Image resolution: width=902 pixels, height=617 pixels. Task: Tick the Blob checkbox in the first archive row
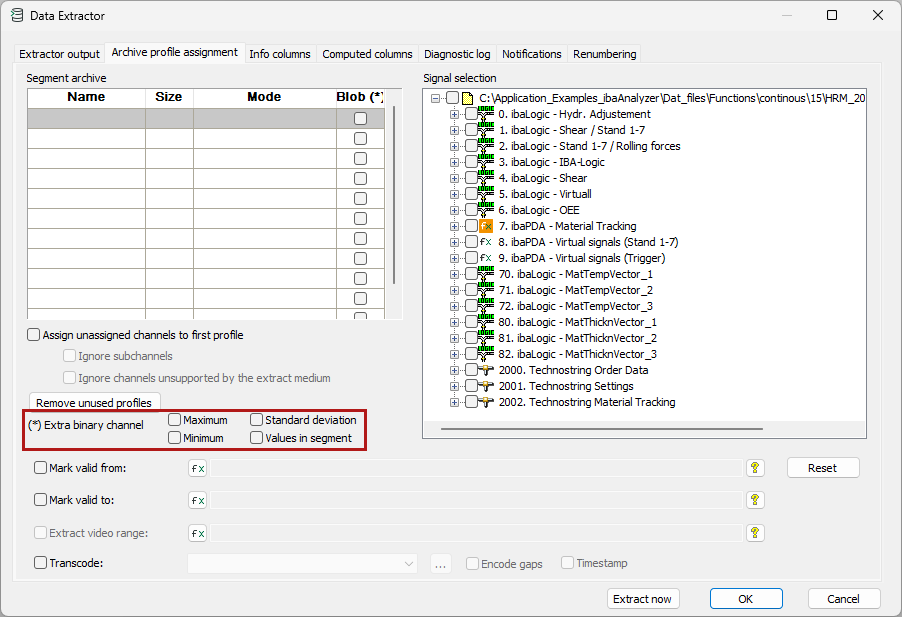(361, 118)
